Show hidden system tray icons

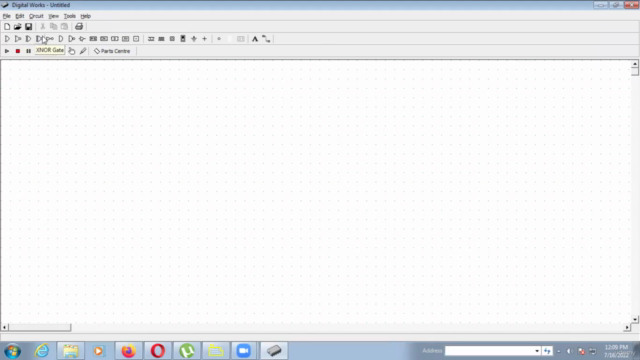[559, 351]
